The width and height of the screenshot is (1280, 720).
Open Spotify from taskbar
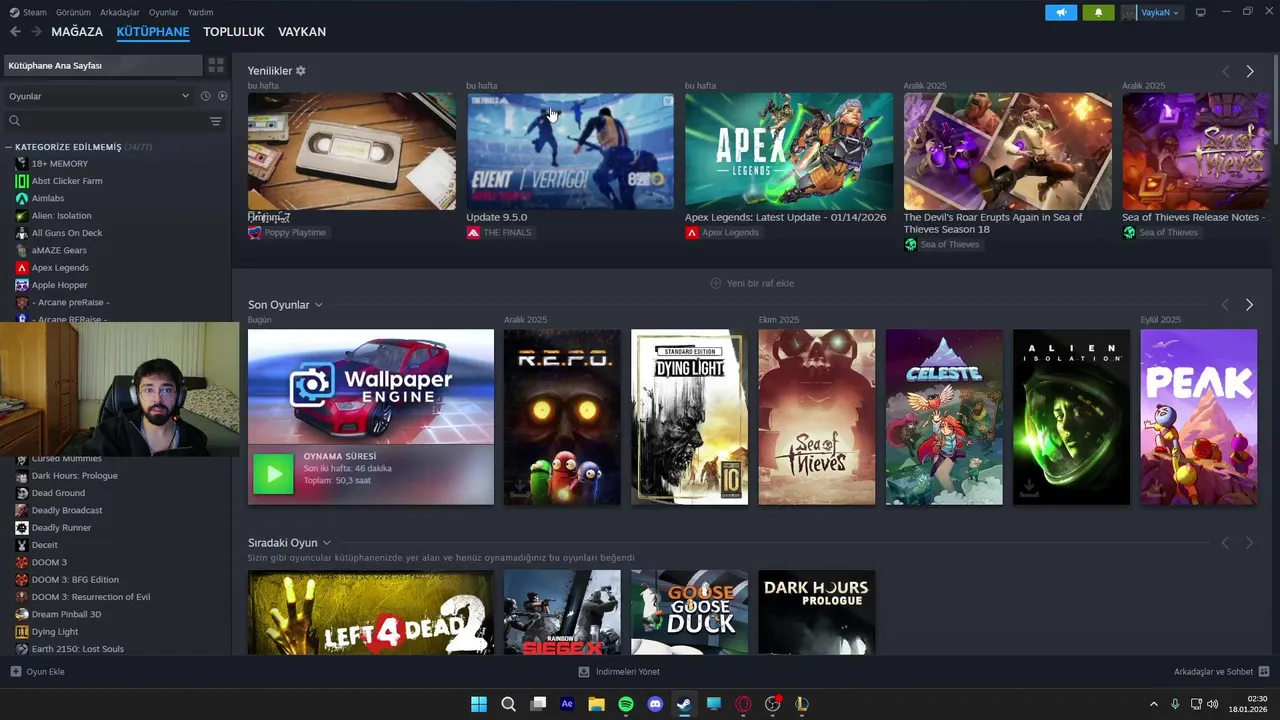(626, 704)
